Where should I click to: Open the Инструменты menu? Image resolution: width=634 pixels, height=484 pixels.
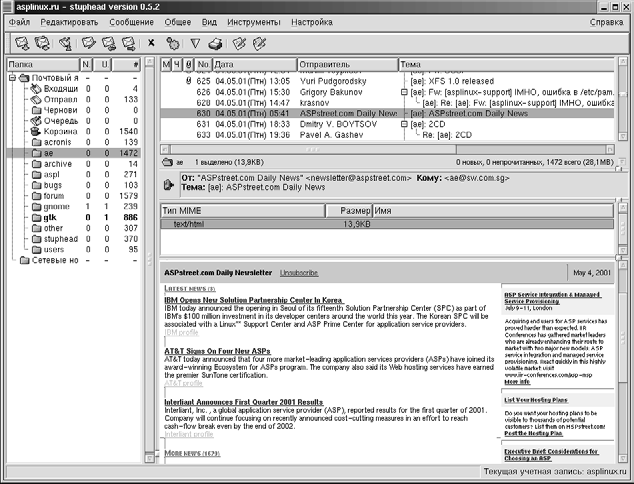(x=254, y=21)
